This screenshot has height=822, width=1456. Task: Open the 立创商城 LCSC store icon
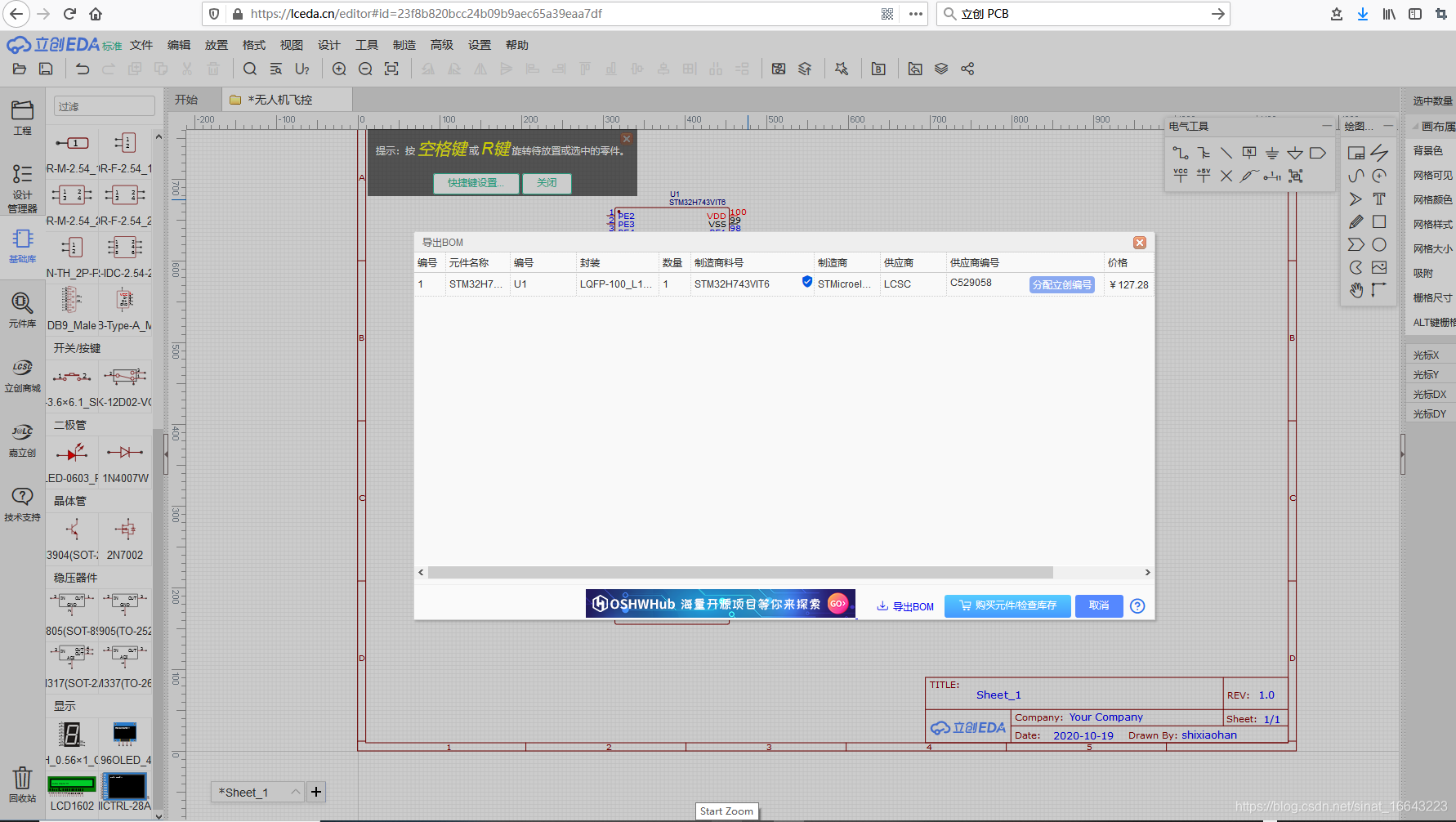(x=22, y=375)
